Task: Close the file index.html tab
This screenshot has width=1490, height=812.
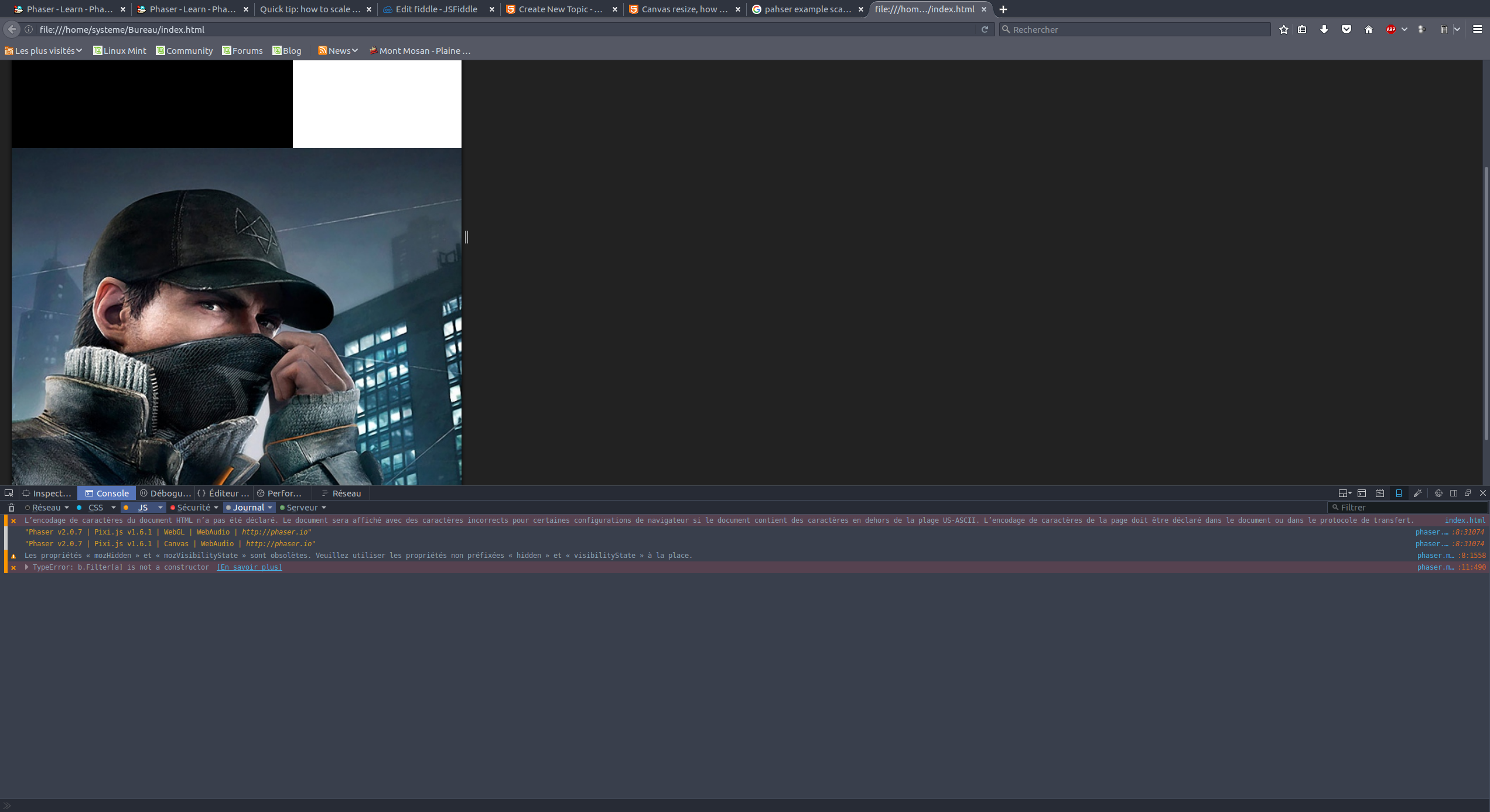Action: (984, 9)
